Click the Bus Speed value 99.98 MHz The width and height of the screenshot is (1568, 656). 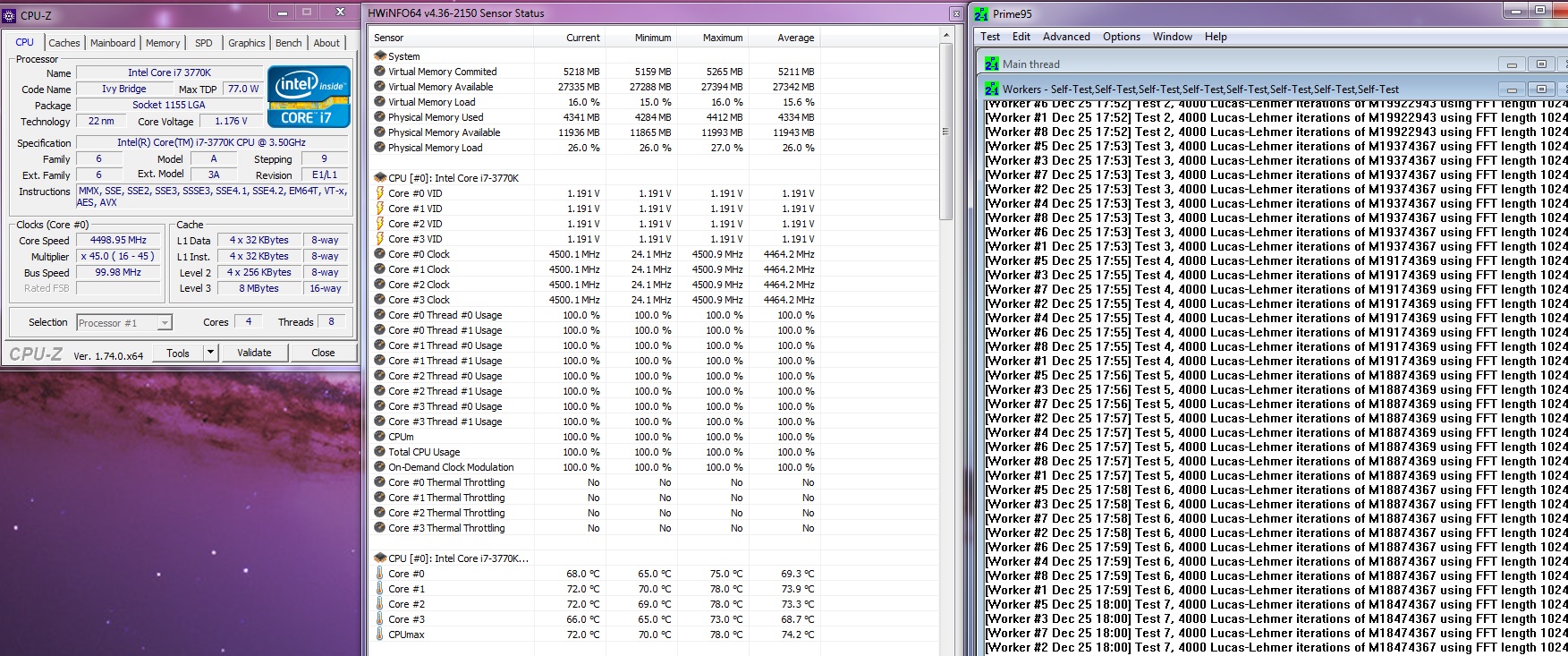[119, 272]
